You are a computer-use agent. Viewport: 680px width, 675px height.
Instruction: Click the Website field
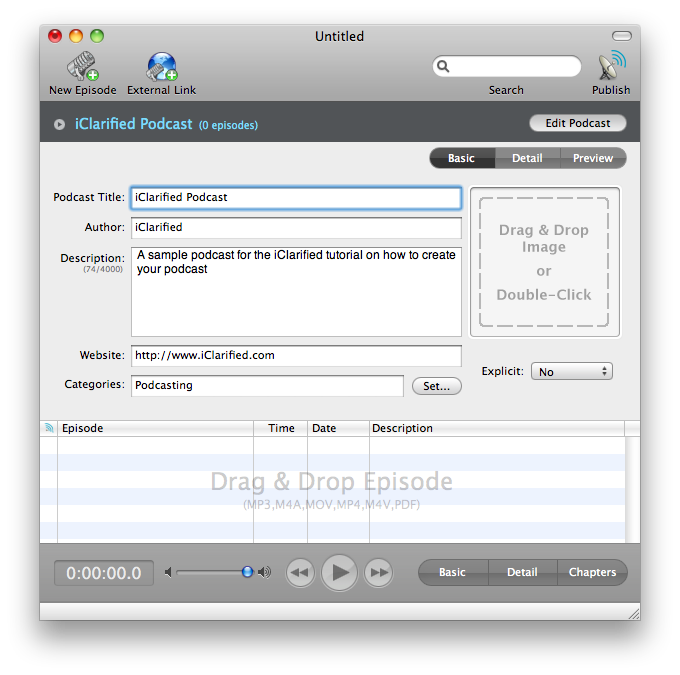click(x=296, y=356)
